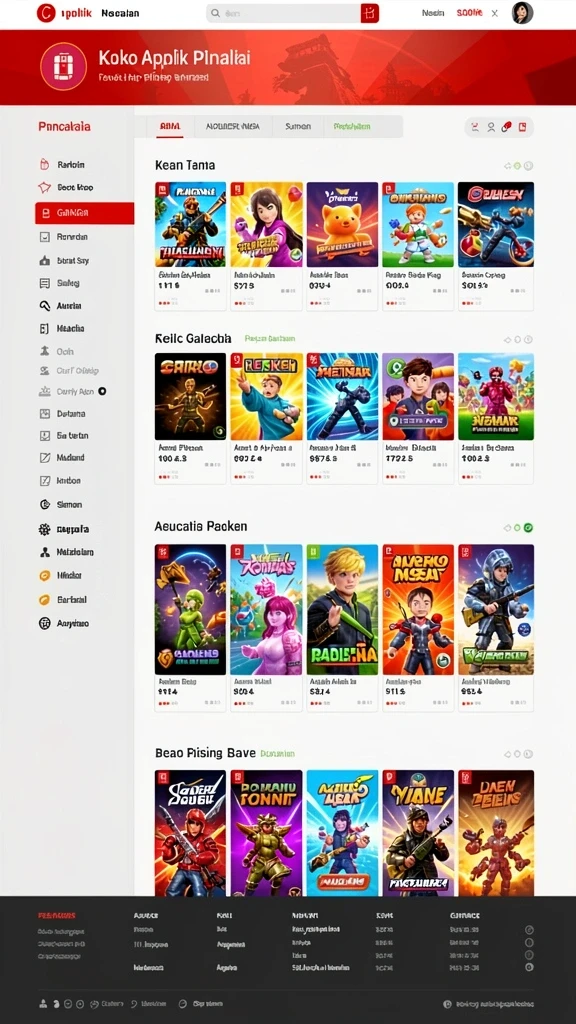Screen dimensions: 576x1024
Task: Click the green link beside Beao Piising Bave
Action: [278, 754]
